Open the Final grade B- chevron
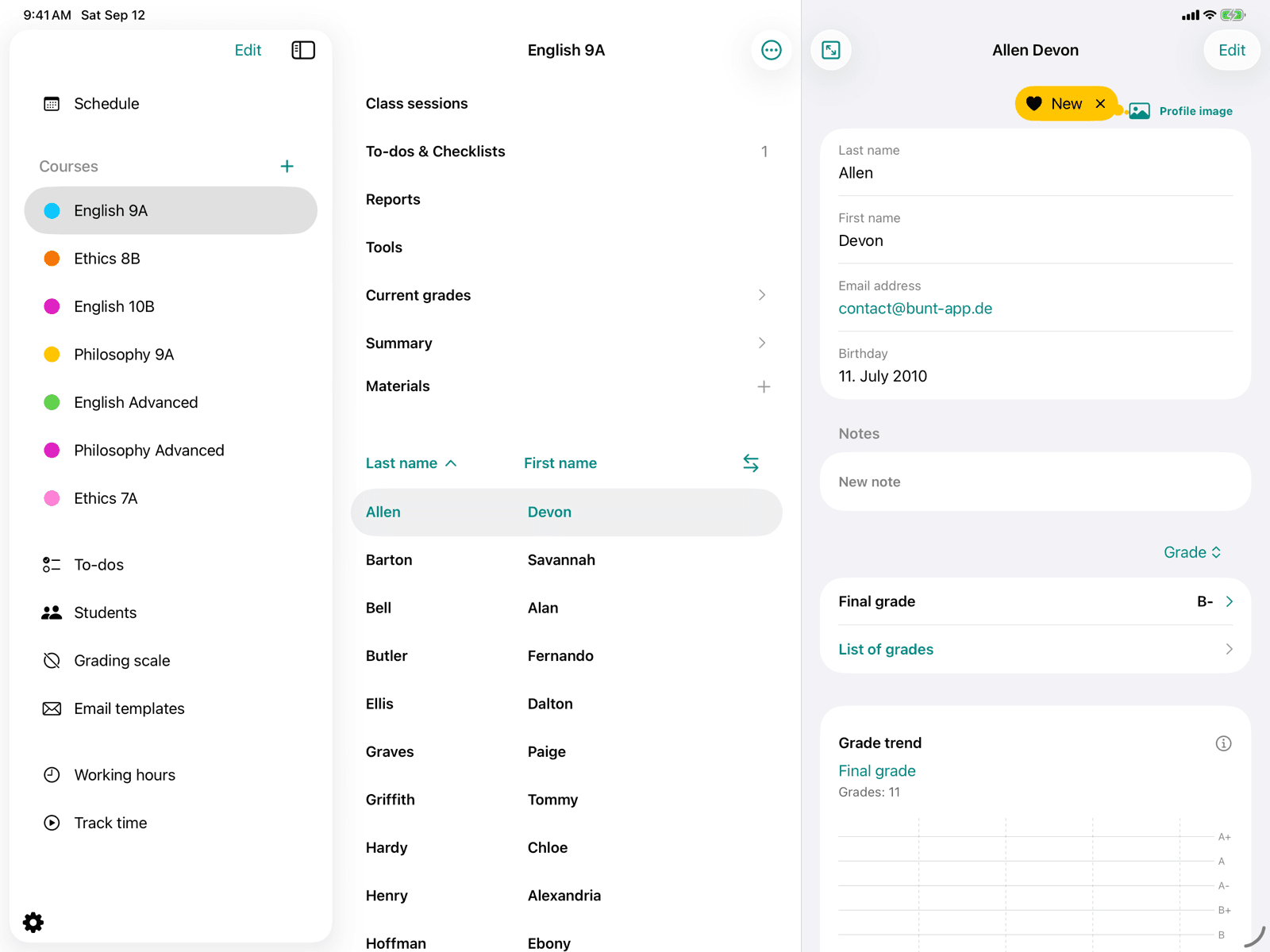 pyautogui.click(x=1229, y=601)
